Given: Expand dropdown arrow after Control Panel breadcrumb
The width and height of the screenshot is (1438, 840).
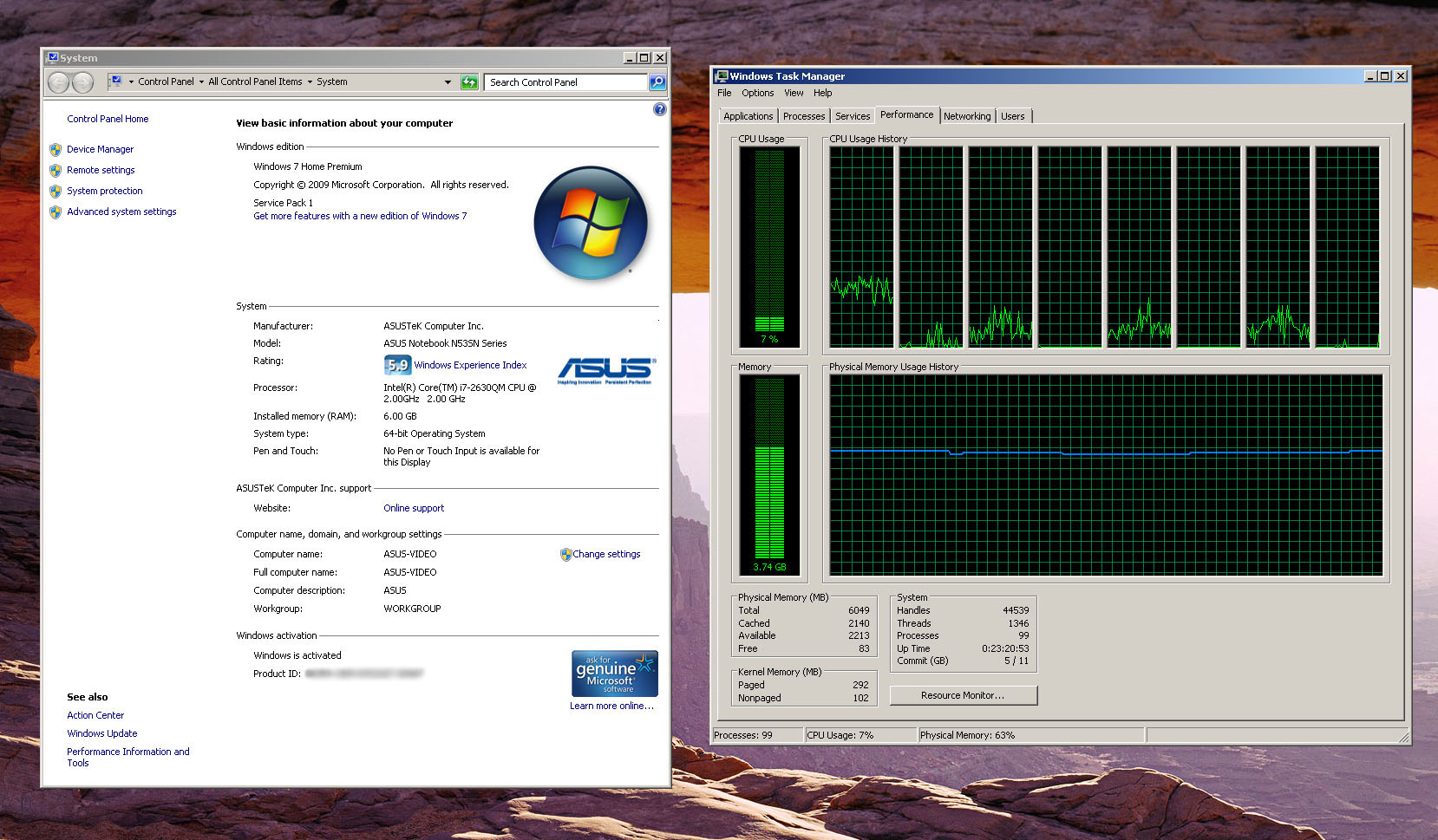Looking at the screenshot, I should 201,82.
